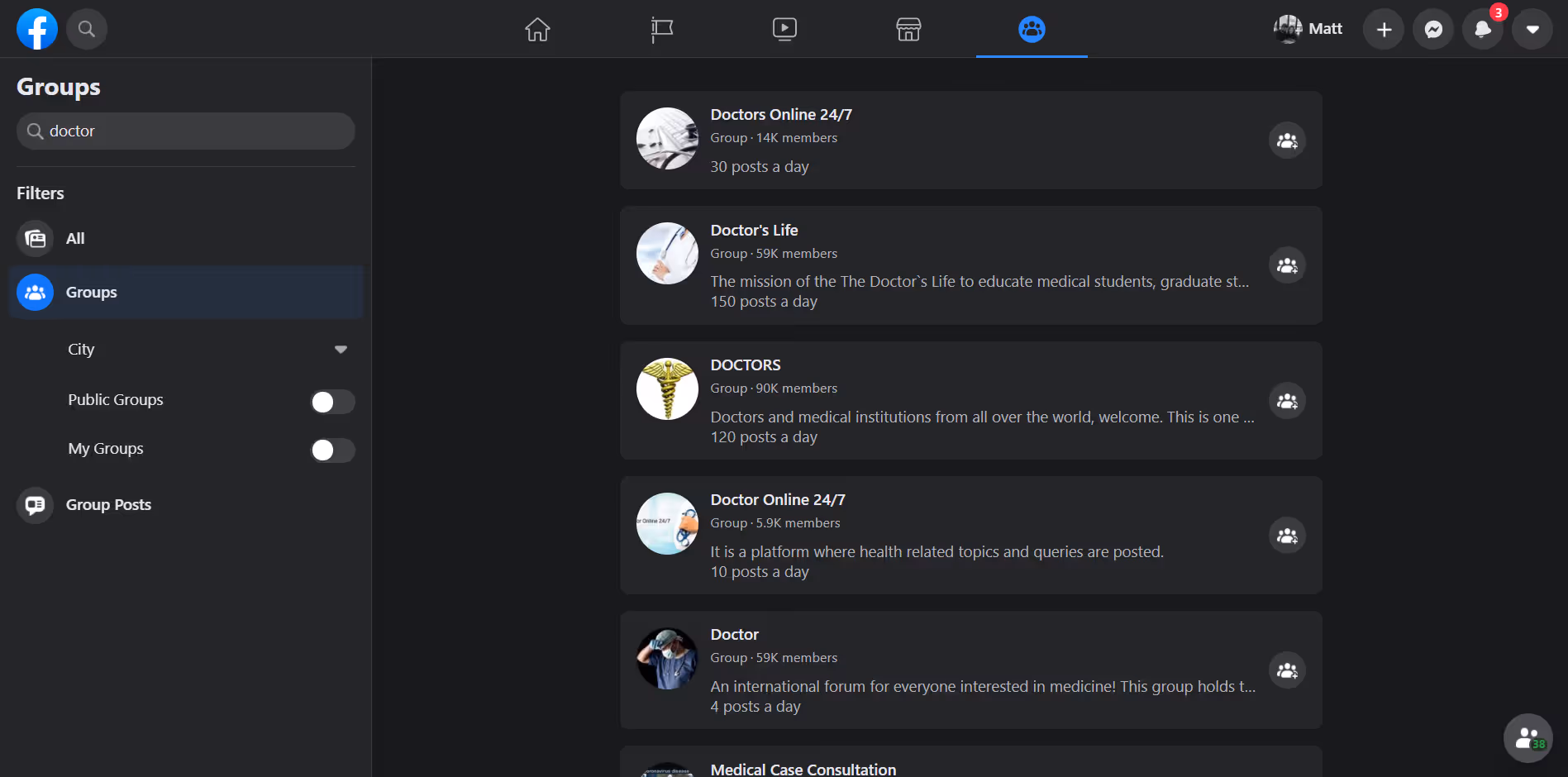Viewport: 1568px width, 777px height.
Task: Join the Doctor's Life group
Action: point(1287,265)
